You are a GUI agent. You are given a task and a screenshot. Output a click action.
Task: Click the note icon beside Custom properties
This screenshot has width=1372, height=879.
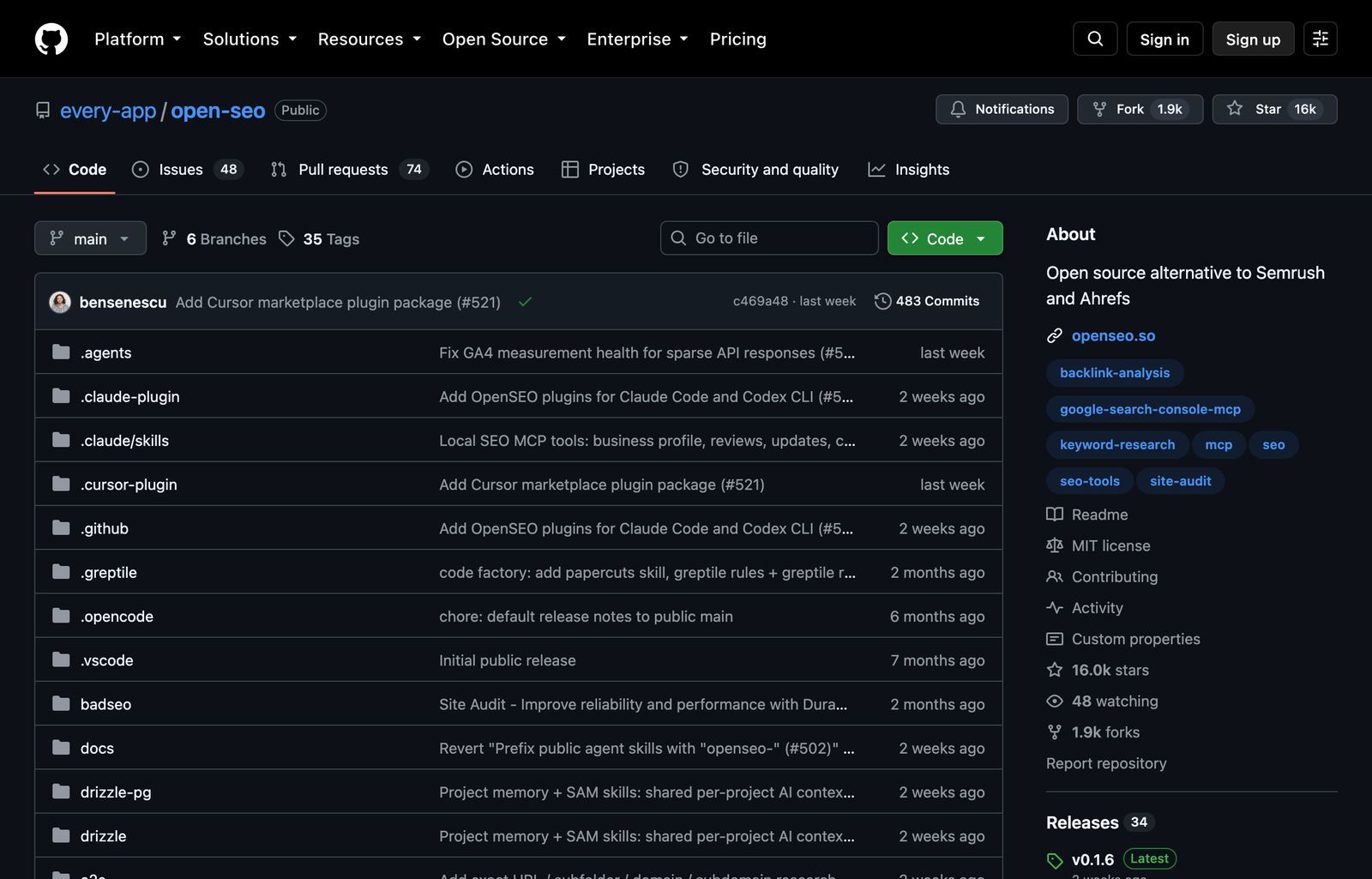(x=1055, y=639)
